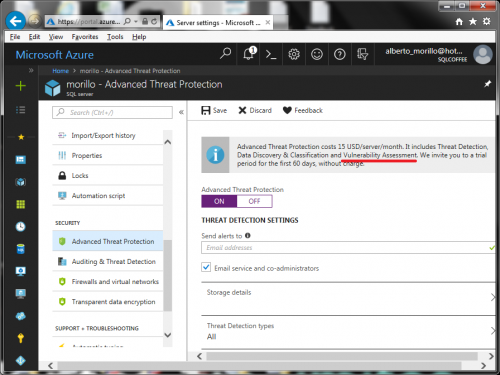Open the browser Home icon
This screenshot has height=375, width=500.
click(459, 22)
